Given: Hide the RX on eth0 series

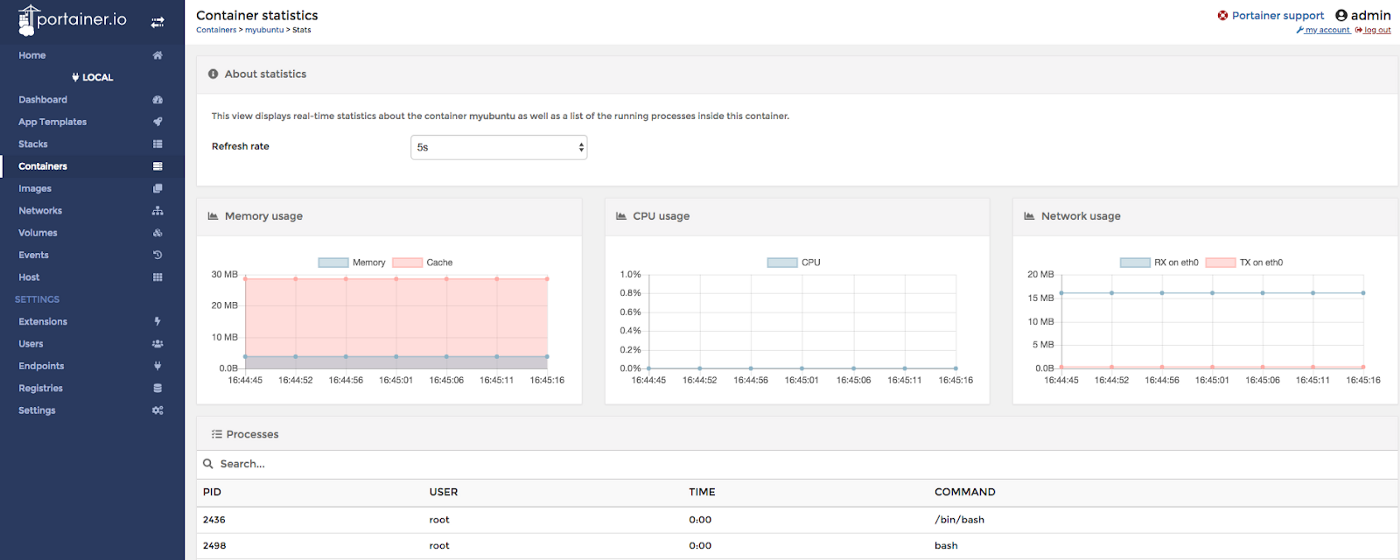Looking at the screenshot, I should tap(1150, 263).
